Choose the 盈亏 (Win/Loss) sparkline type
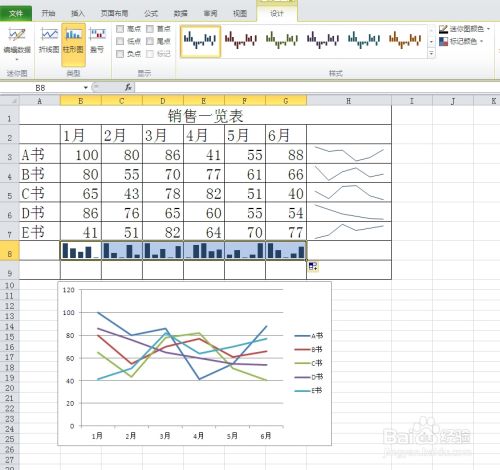 (97, 40)
